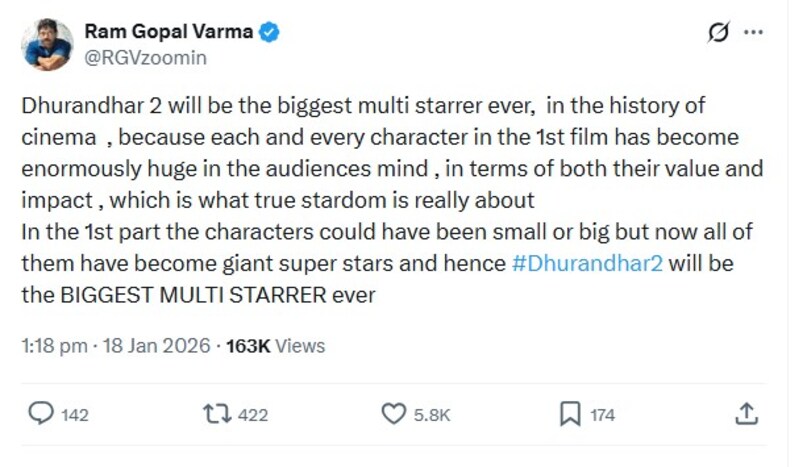Like the post with the heart icon
Viewport: 807px width, 467px height.
coord(394,414)
